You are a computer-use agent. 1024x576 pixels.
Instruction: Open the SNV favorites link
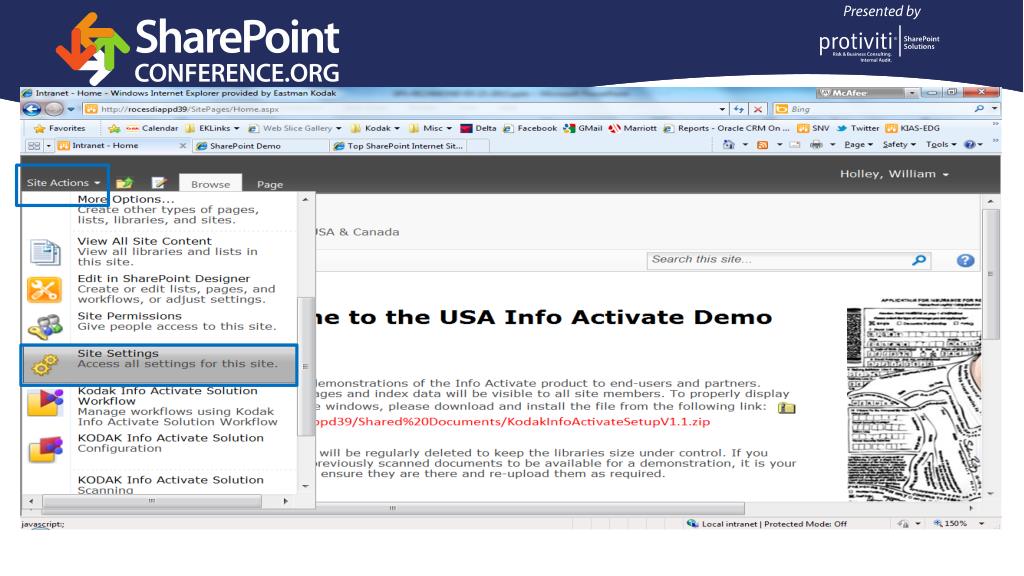813,128
